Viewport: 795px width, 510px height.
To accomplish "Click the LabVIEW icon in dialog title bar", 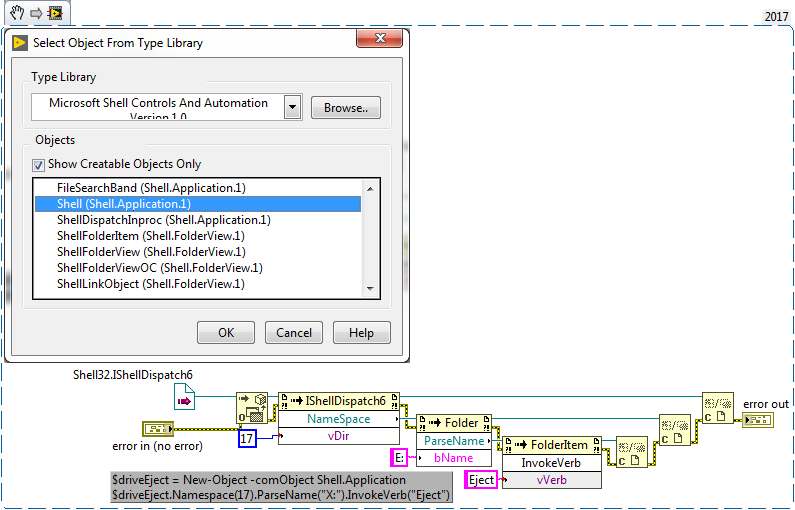I will click(20, 43).
